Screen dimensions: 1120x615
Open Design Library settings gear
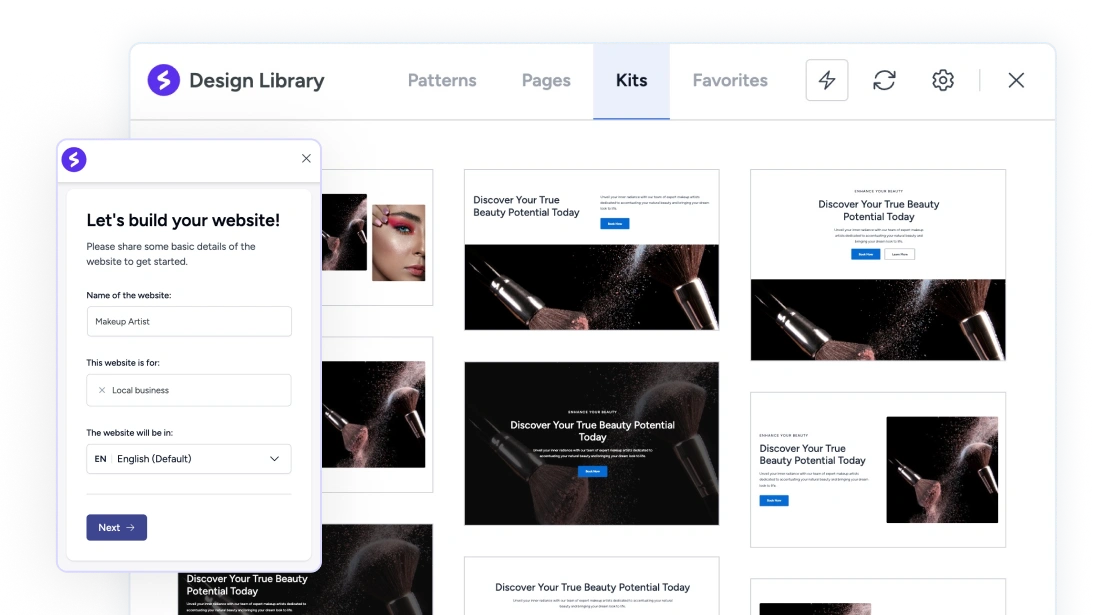(x=942, y=80)
